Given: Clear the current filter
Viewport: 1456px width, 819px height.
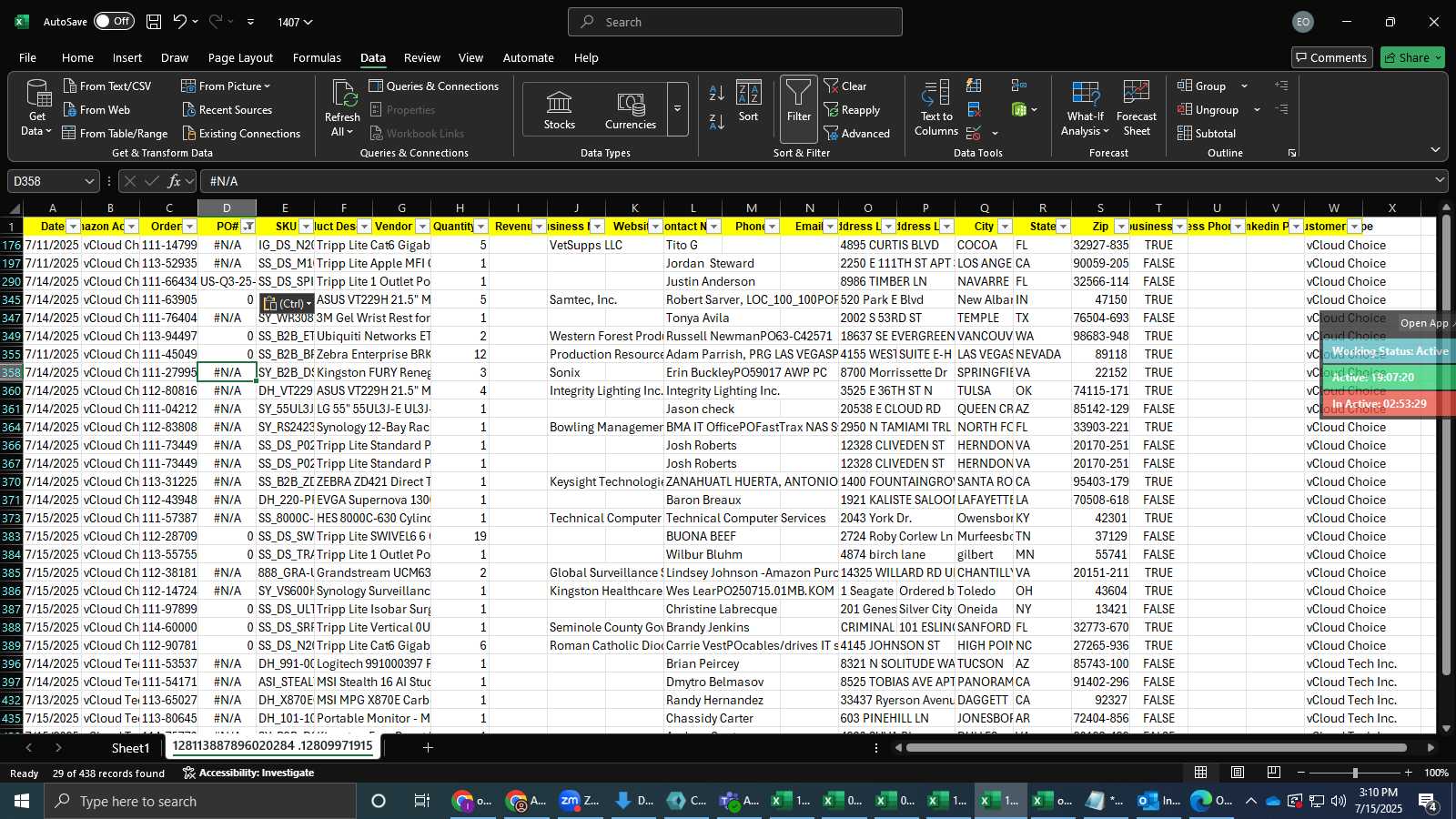Looking at the screenshot, I should [845, 86].
